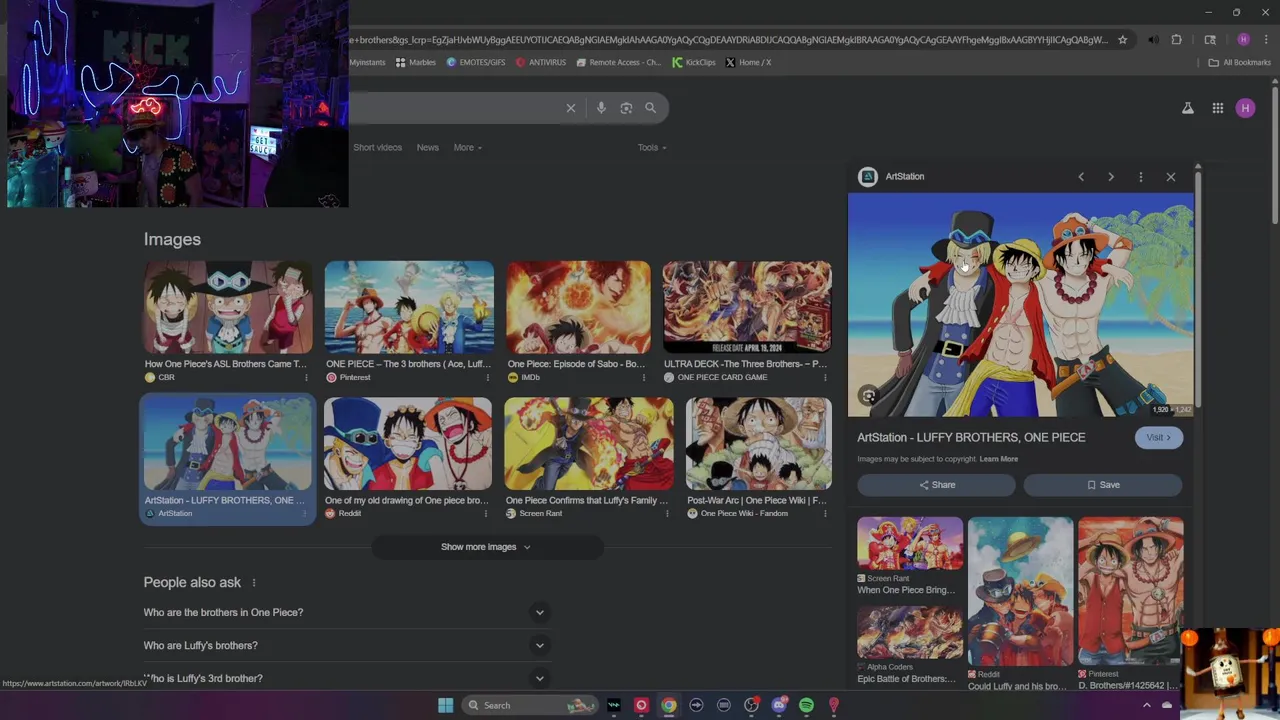Open CBR ASL Brothers image thumbnail
Screen dimensions: 1280x720
click(x=228, y=307)
